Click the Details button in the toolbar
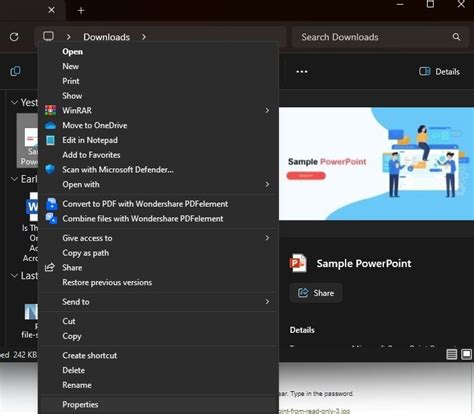Screen dimensions: 474x414 [440, 71]
